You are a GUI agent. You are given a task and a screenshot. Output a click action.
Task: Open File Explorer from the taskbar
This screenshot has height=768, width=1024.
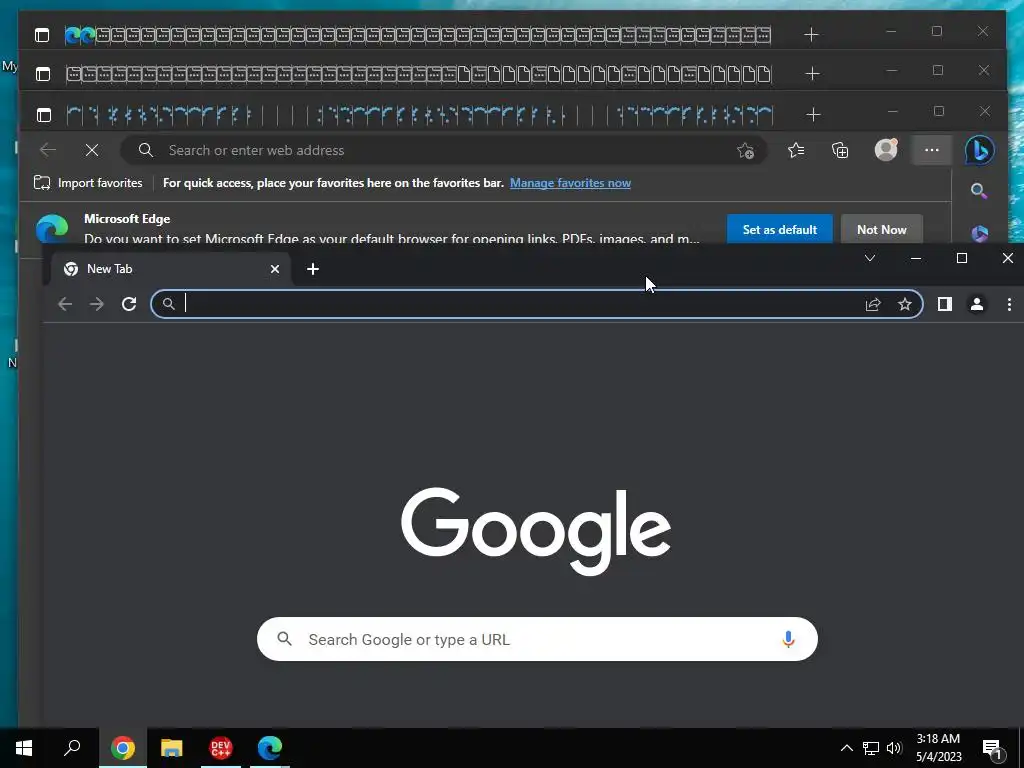[172, 748]
